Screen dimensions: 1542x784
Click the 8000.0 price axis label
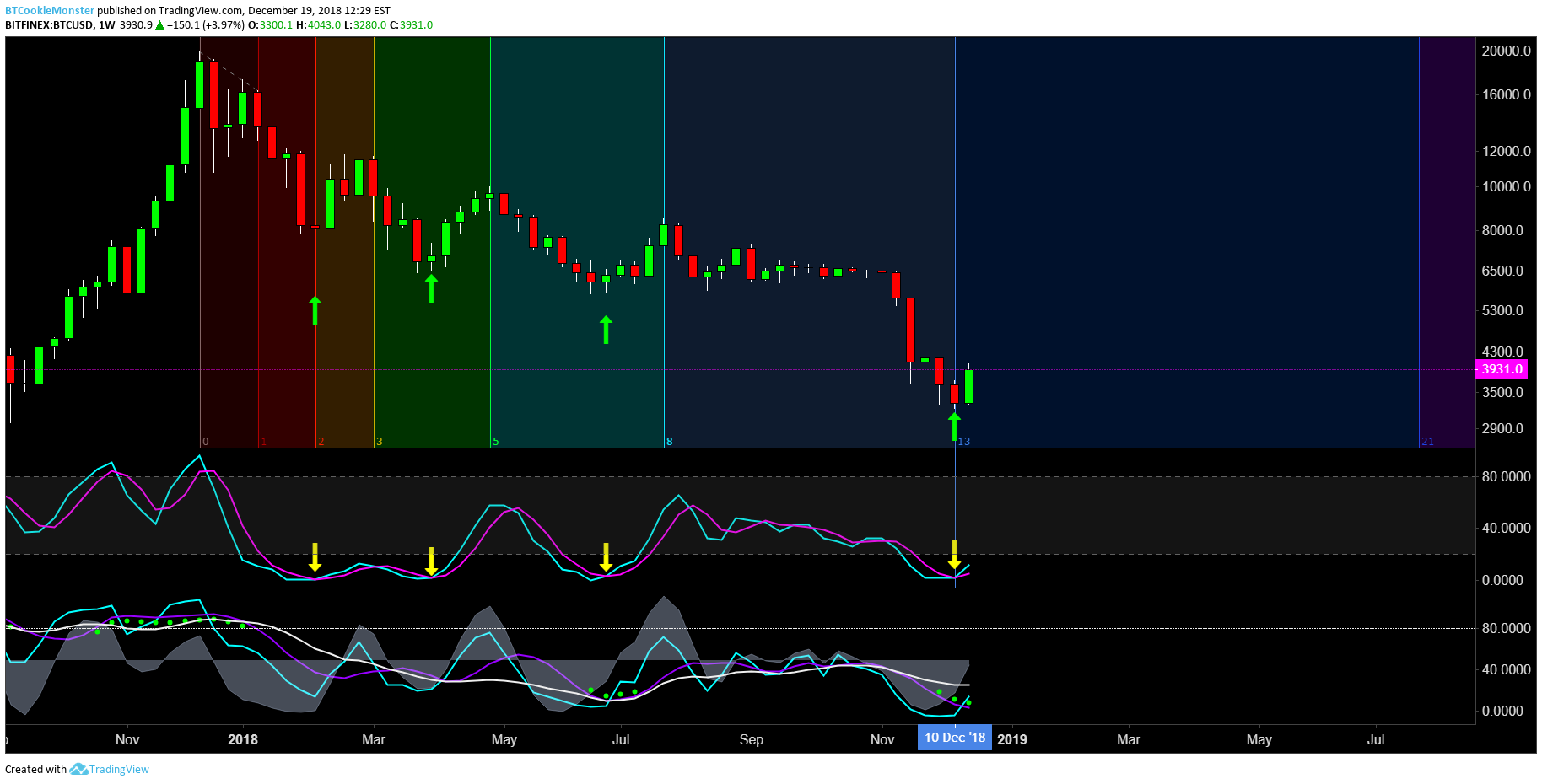1502,230
